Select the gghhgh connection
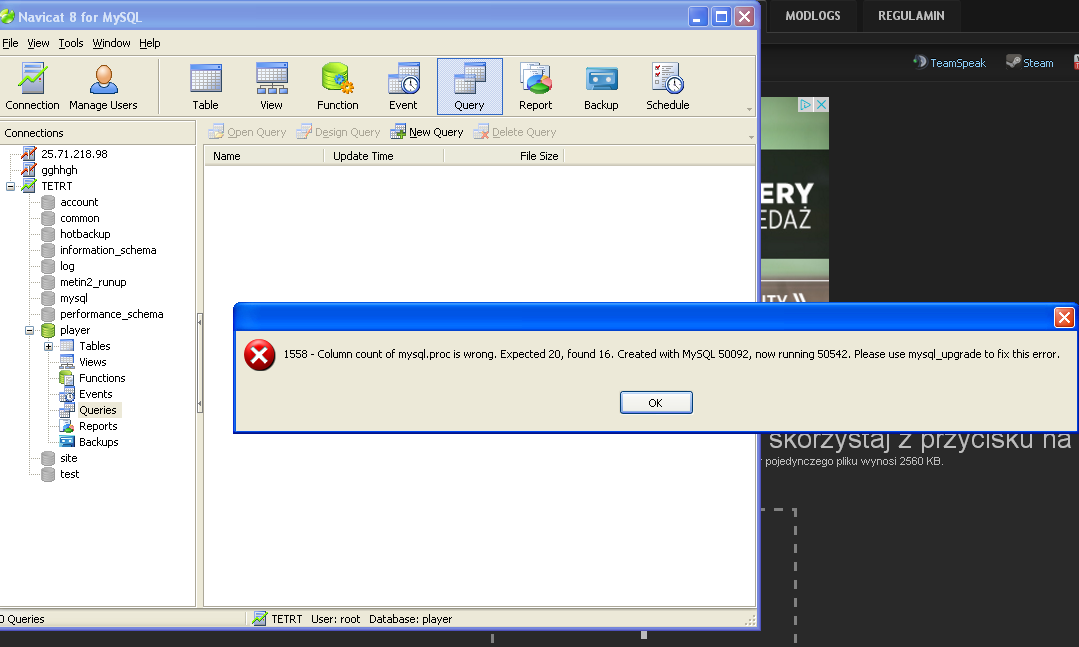This screenshot has width=1079, height=647. [59, 170]
